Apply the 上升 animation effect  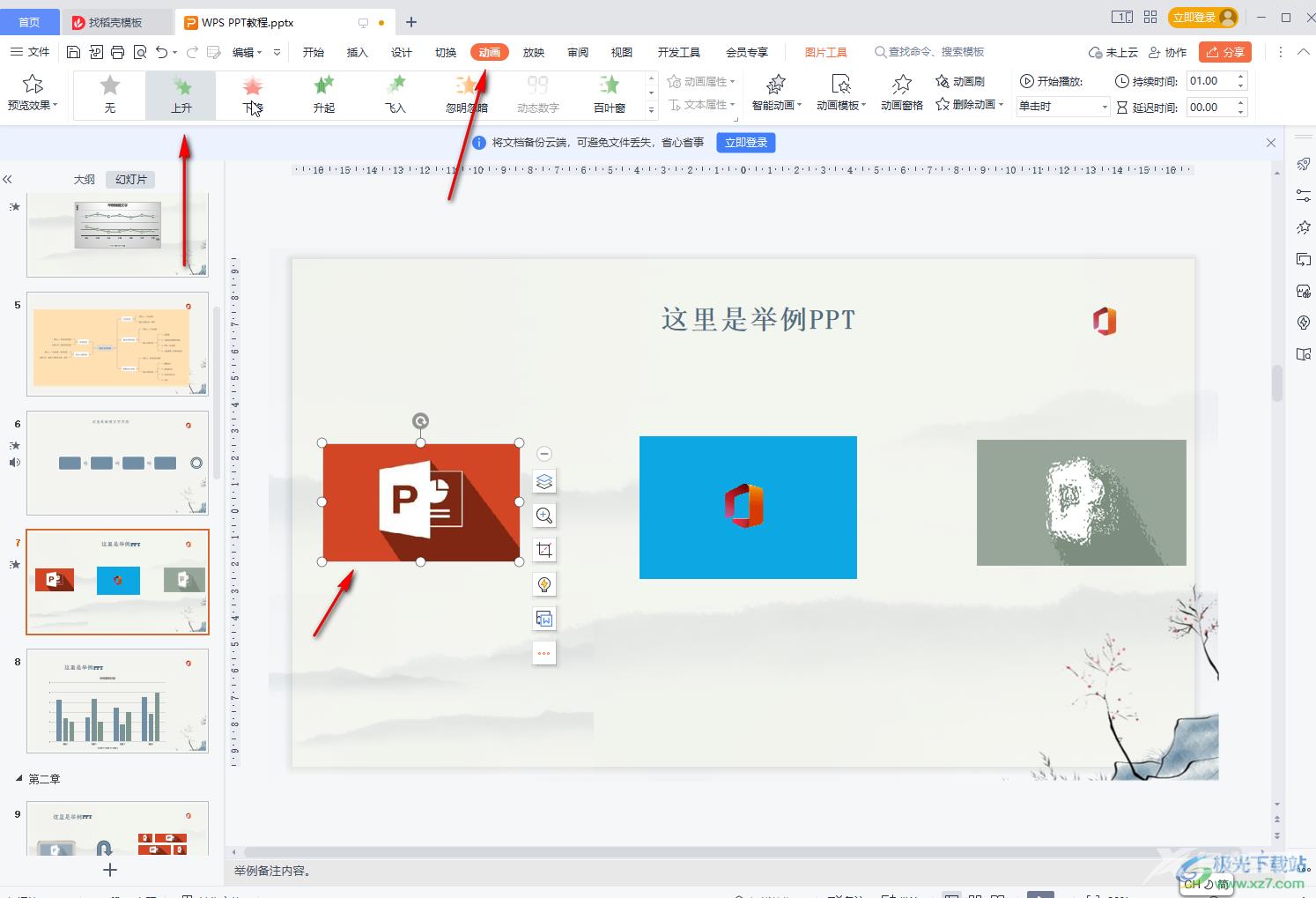point(181,94)
